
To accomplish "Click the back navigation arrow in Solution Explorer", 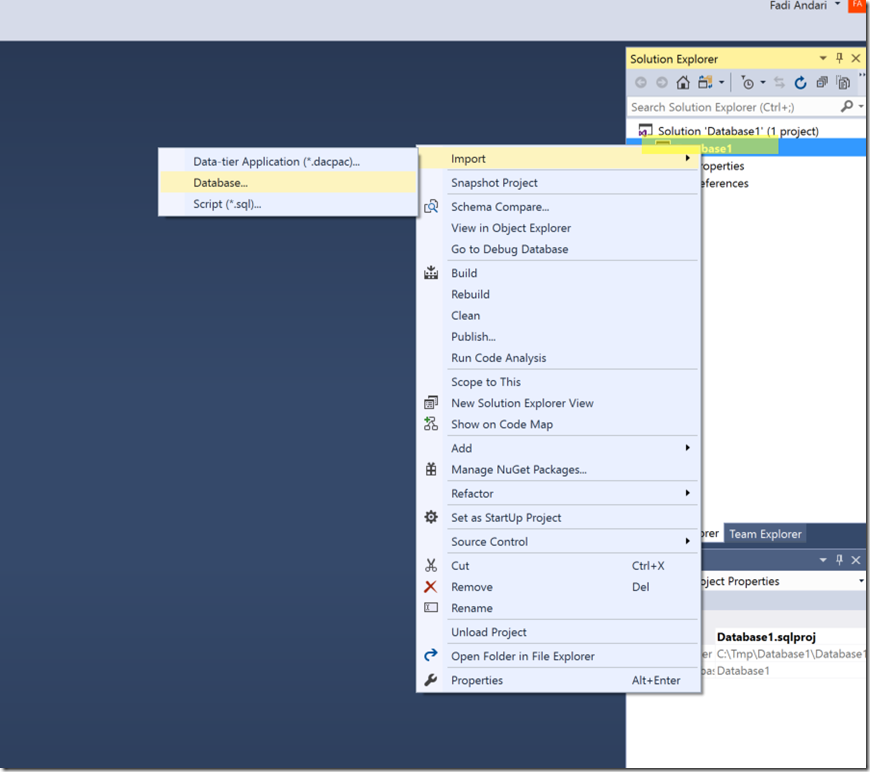I will [x=641, y=83].
